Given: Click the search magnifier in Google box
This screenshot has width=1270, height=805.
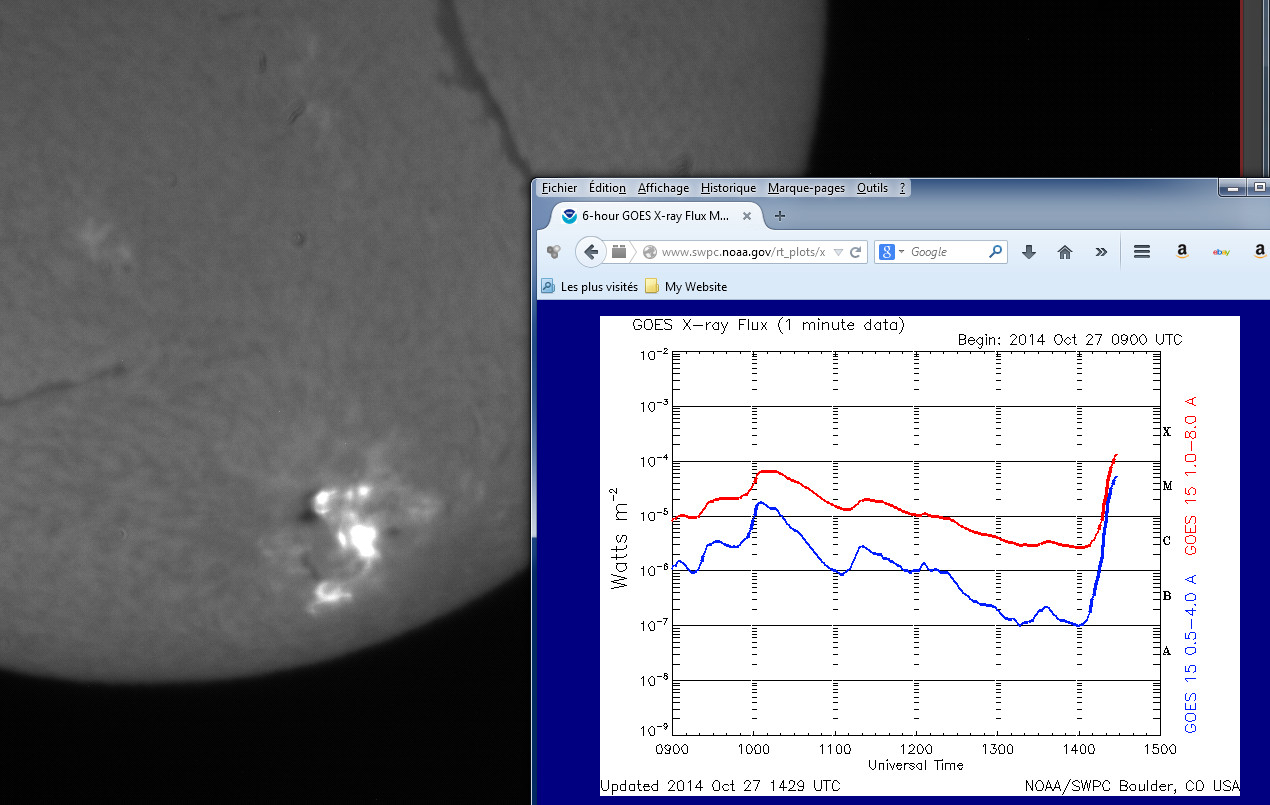Looking at the screenshot, I should click(x=995, y=252).
